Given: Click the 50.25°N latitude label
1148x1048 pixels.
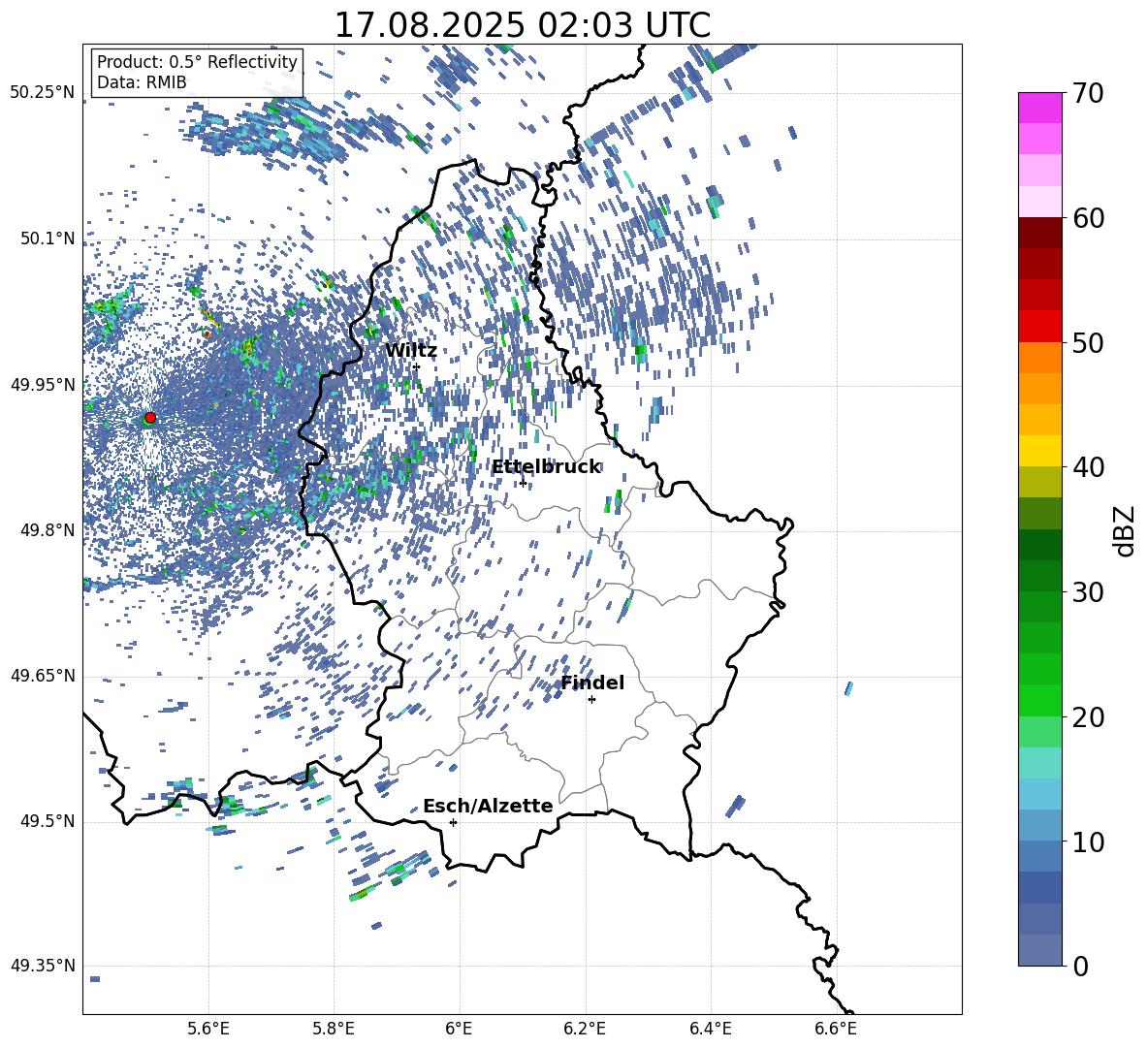Looking at the screenshot, I should 43,93.
